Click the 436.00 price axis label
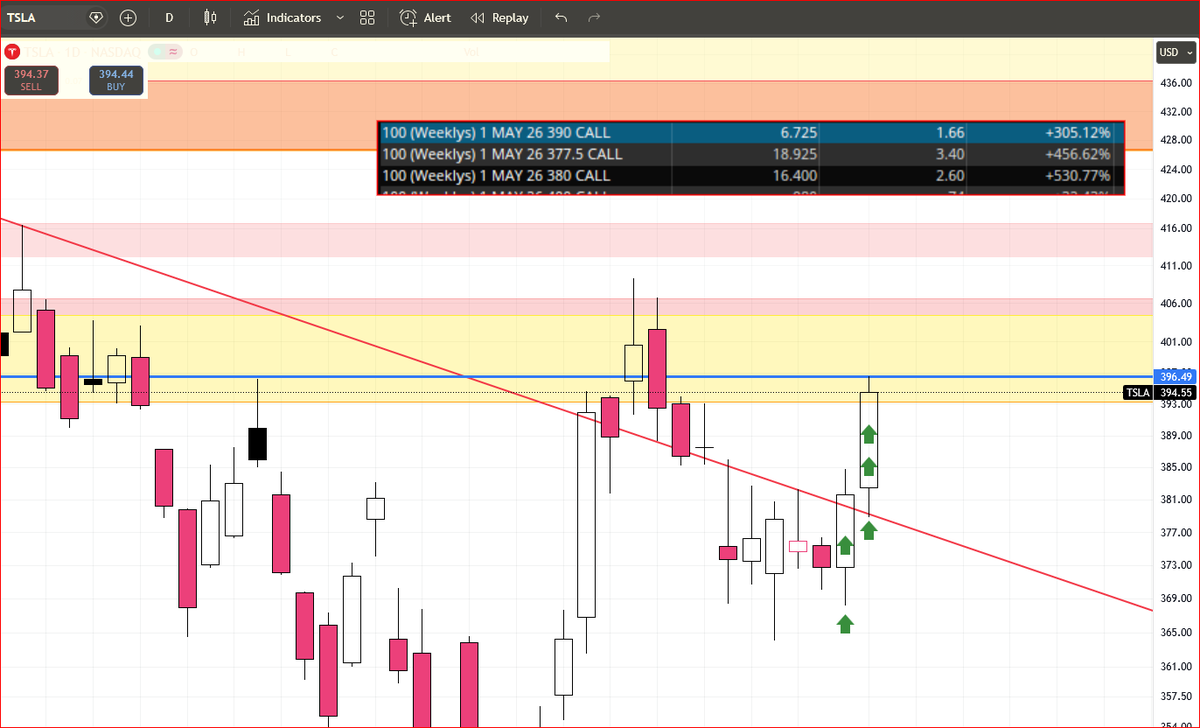 [1174, 83]
